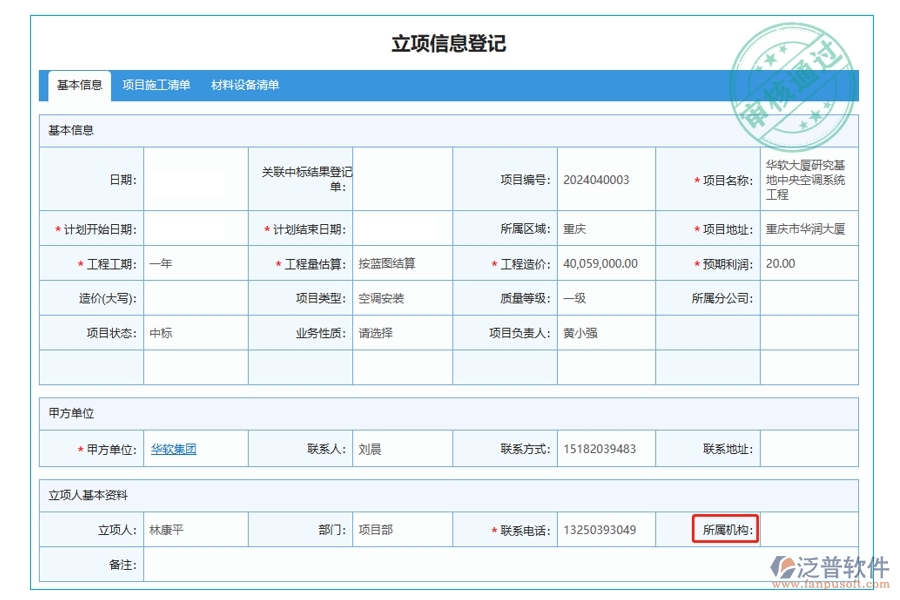This screenshot has height=600, width=900.
Task: Click the 泛普软件 logo
Action: pyautogui.click(x=826, y=566)
